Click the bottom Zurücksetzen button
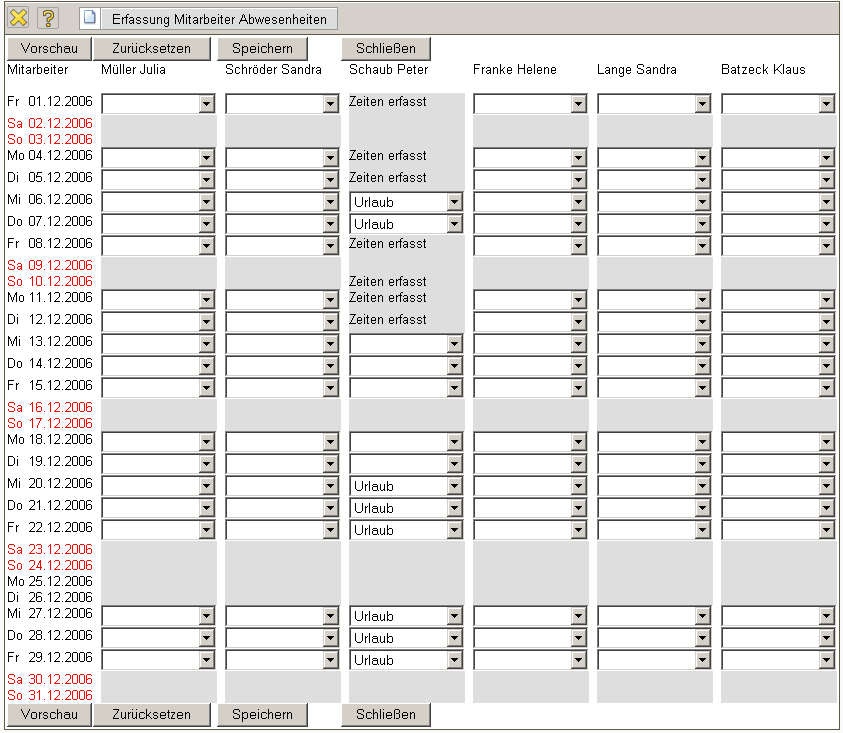This screenshot has width=843, height=733. [x=151, y=714]
